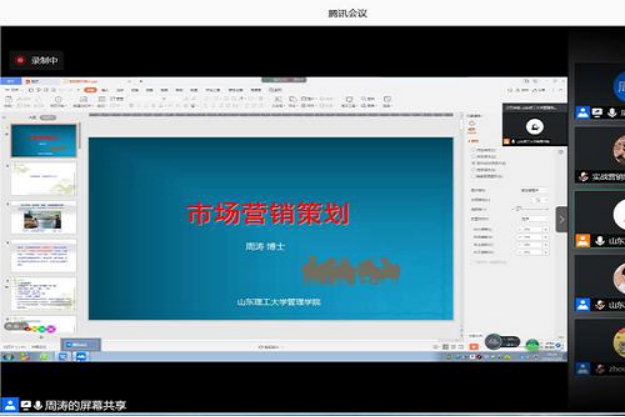Open the second slide thumbnail
Viewport: 625px width, 417px height.
coord(43,179)
